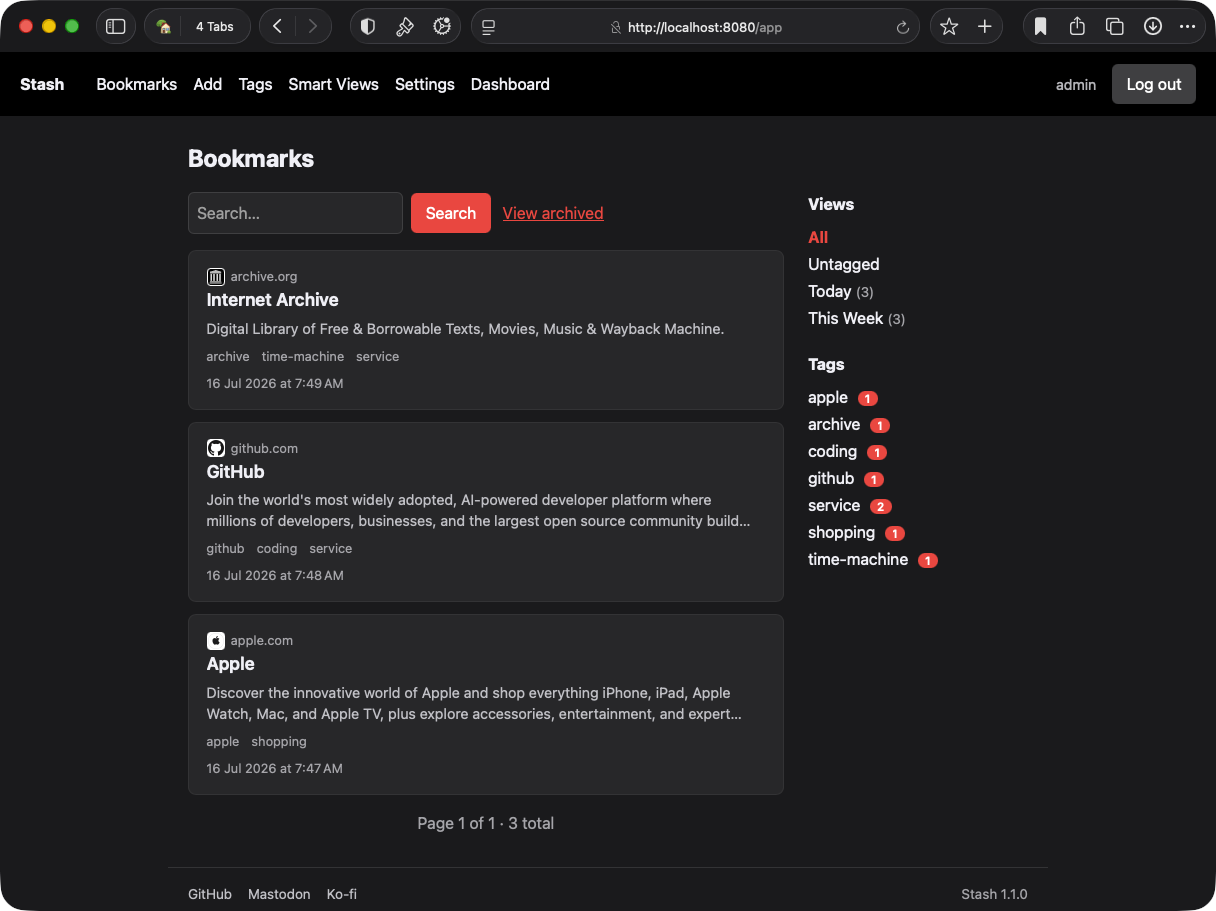Click the github tag on GitHub card
Screen dimensions: 1216x911
tap(225, 548)
